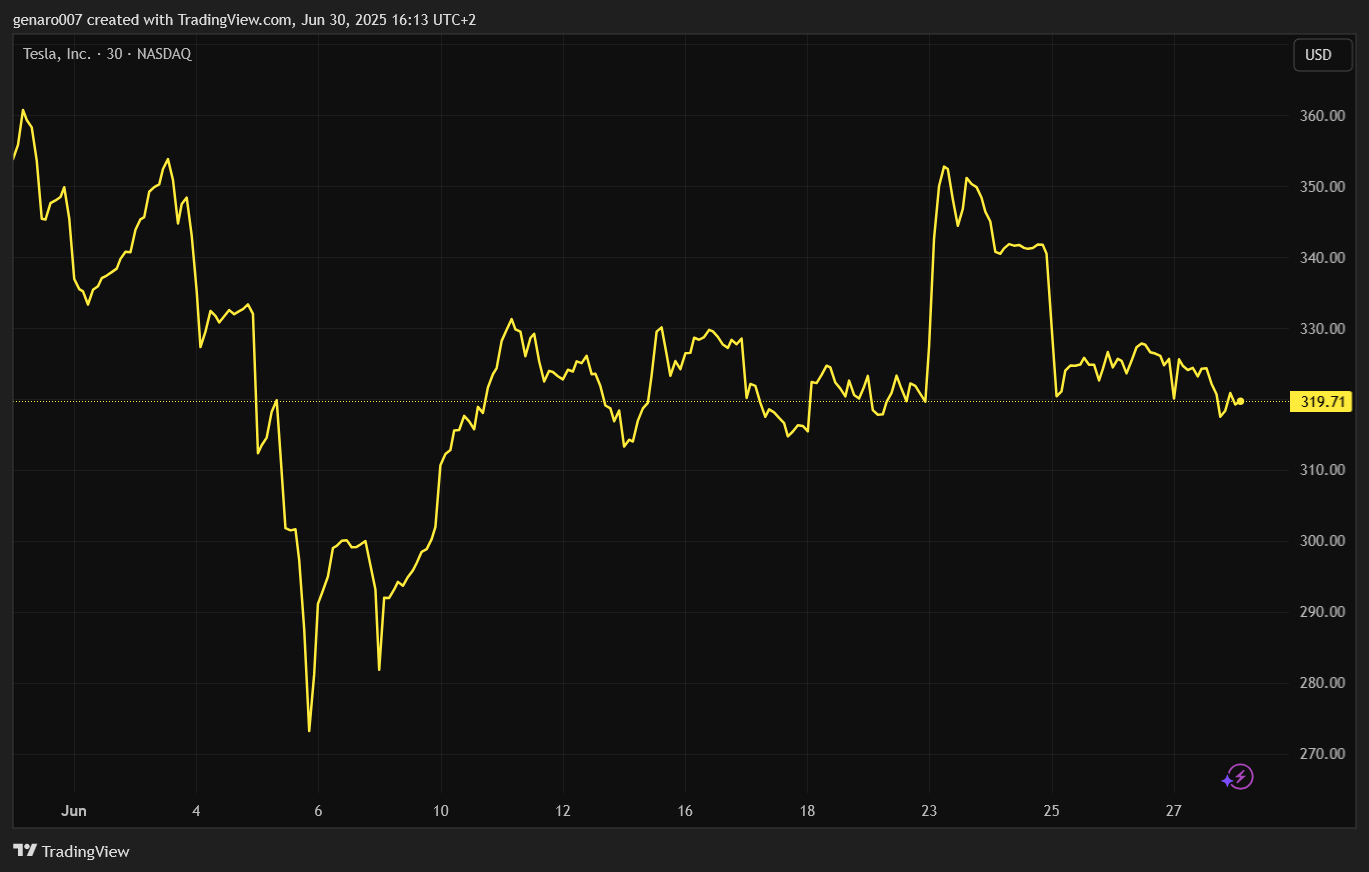Click the TradingView logo at bottom
1369x872 pixels.
(71, 851)
